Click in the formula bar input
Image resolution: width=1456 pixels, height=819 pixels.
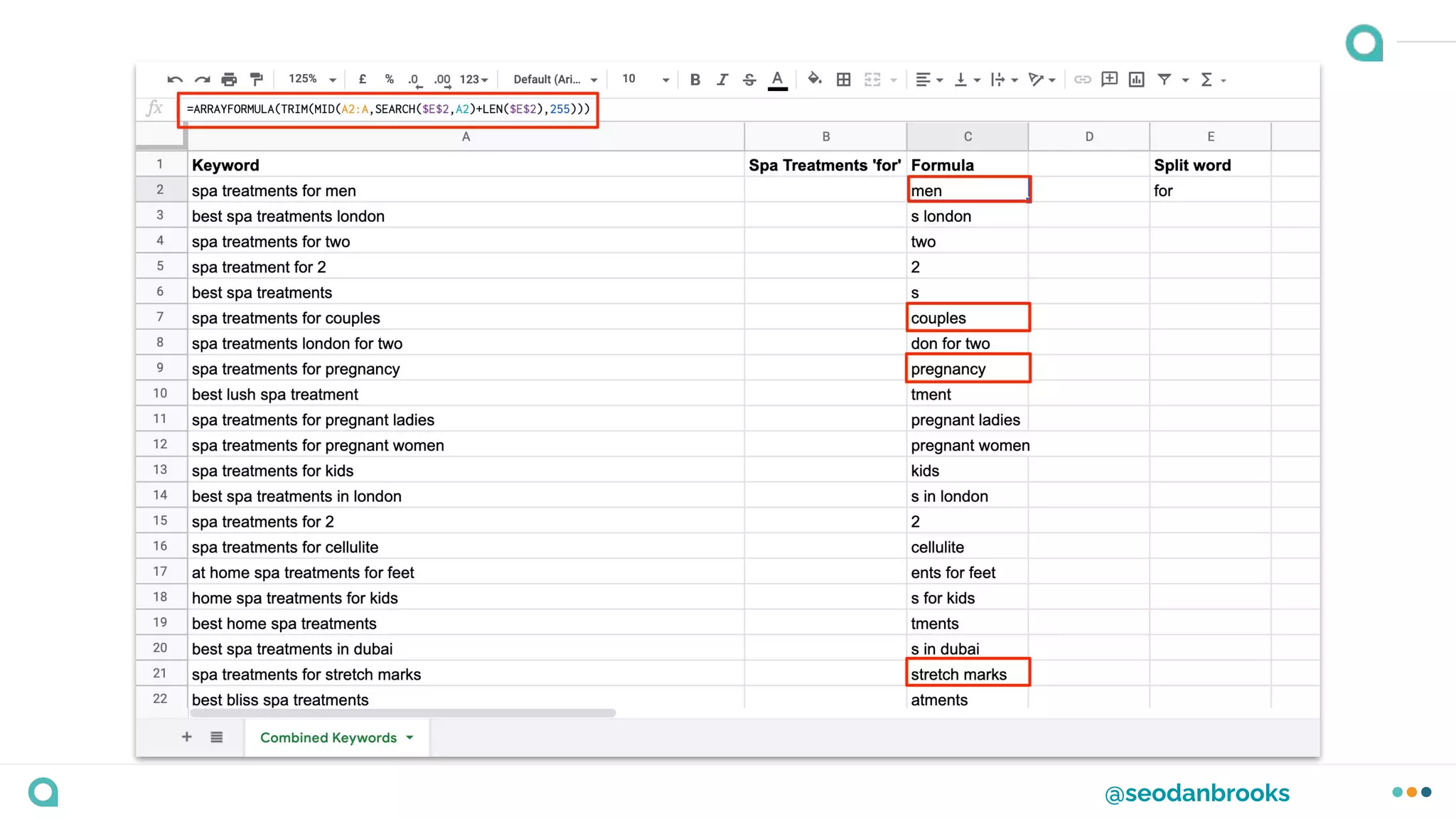pos(388,109)
